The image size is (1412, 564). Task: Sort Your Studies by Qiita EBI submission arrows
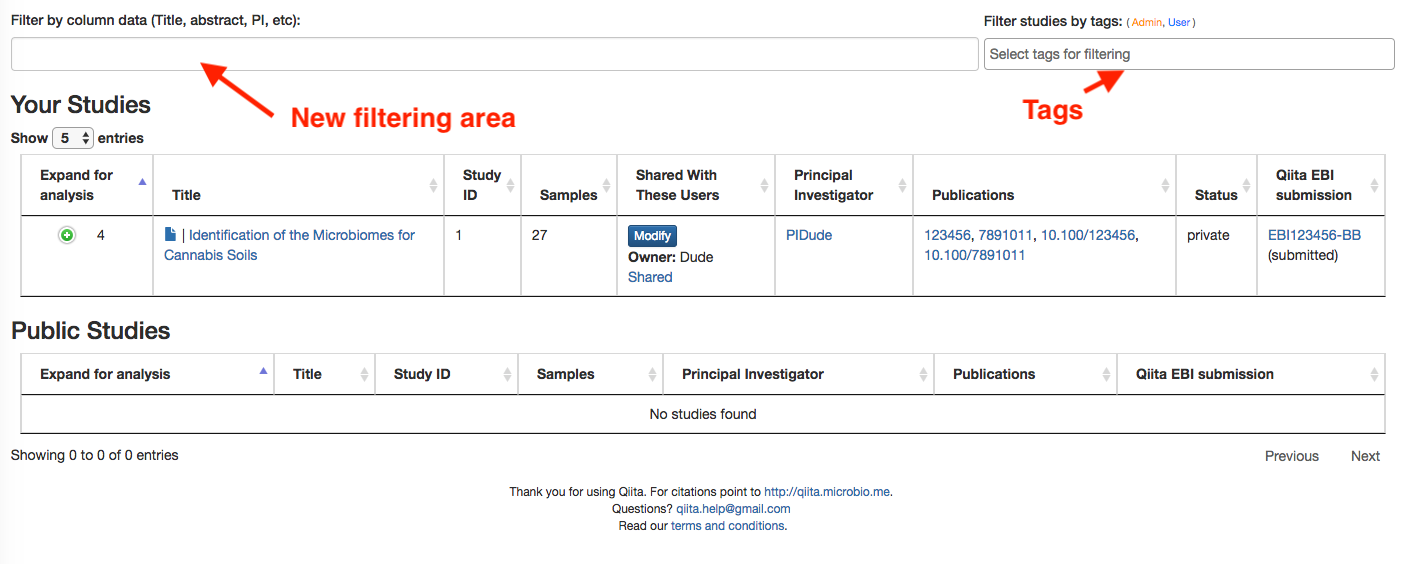1375,185
